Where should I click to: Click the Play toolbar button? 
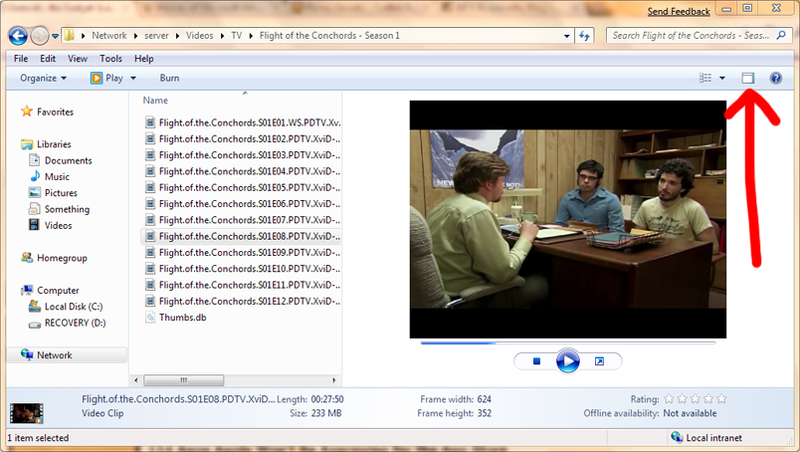pyautogui.click(x=107, y=78)
